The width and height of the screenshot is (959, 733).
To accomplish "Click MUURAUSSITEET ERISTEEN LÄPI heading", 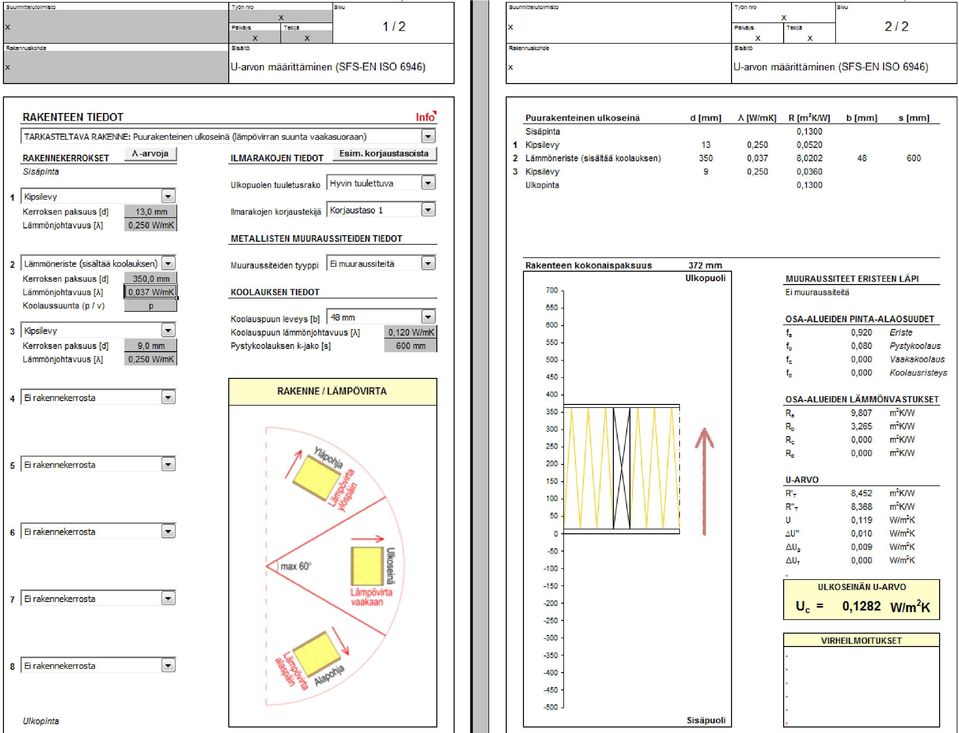I will click(852, 279).
